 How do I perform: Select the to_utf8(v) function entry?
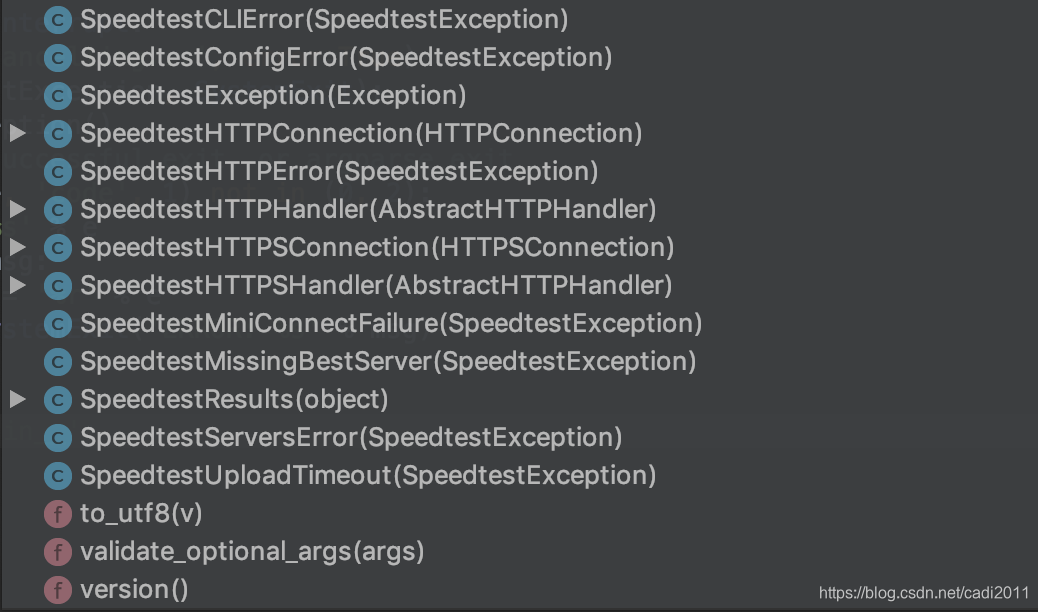(141, 513)
